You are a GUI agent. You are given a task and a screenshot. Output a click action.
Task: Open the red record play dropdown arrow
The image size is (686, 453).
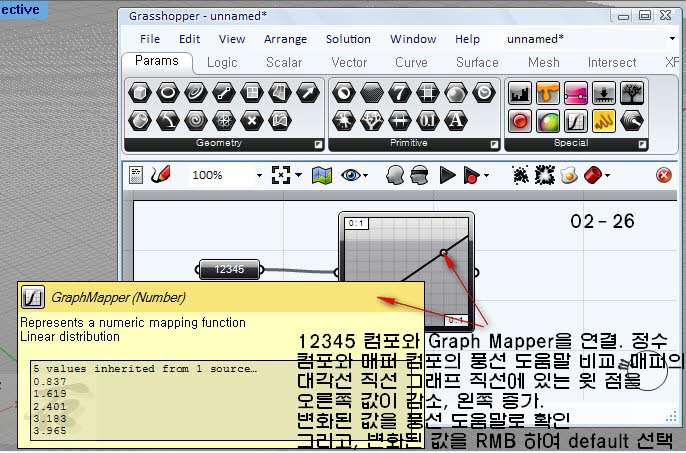click(x=486, y=176)
